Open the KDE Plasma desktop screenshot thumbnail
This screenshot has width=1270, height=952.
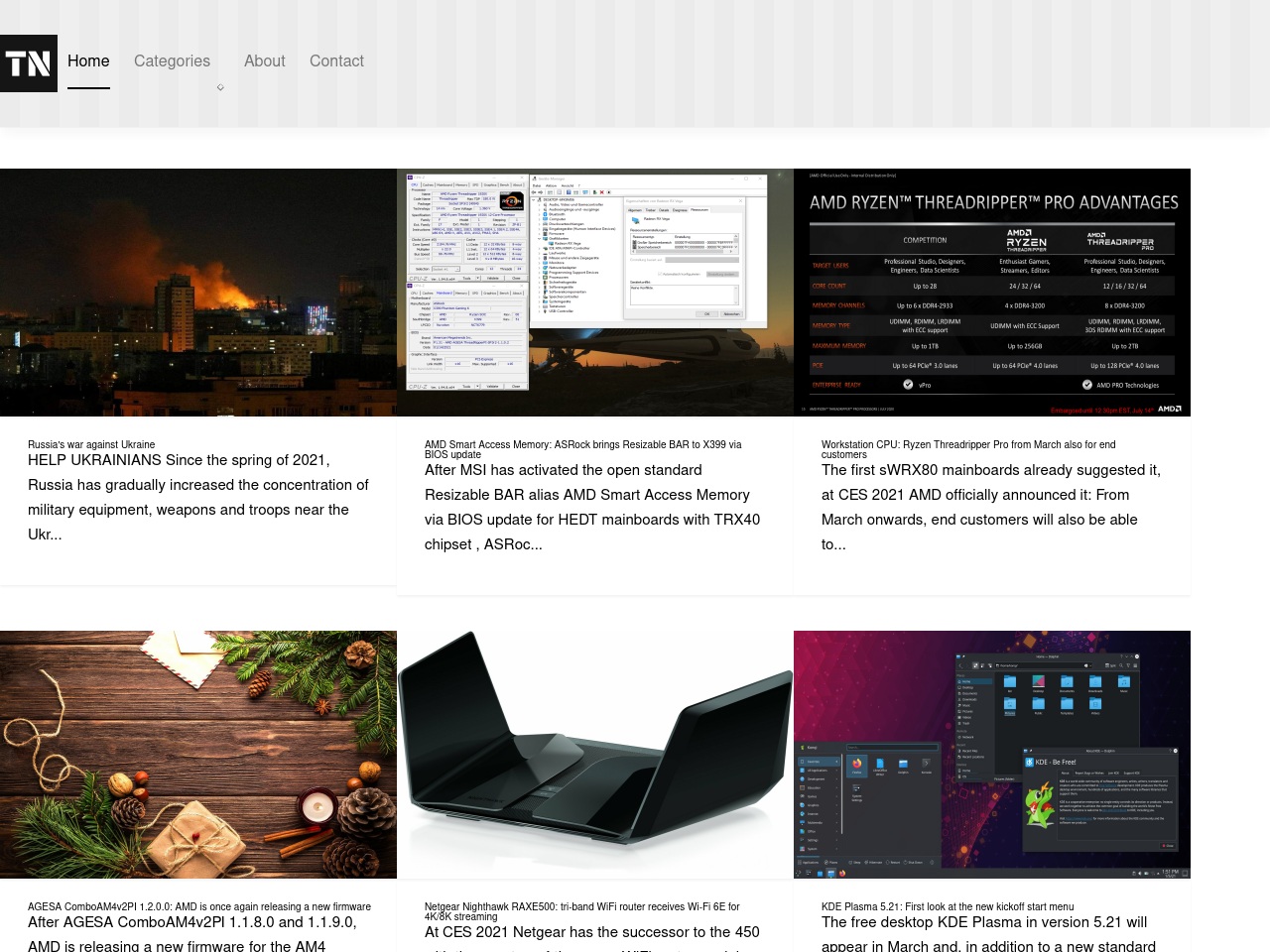[992, 755]
